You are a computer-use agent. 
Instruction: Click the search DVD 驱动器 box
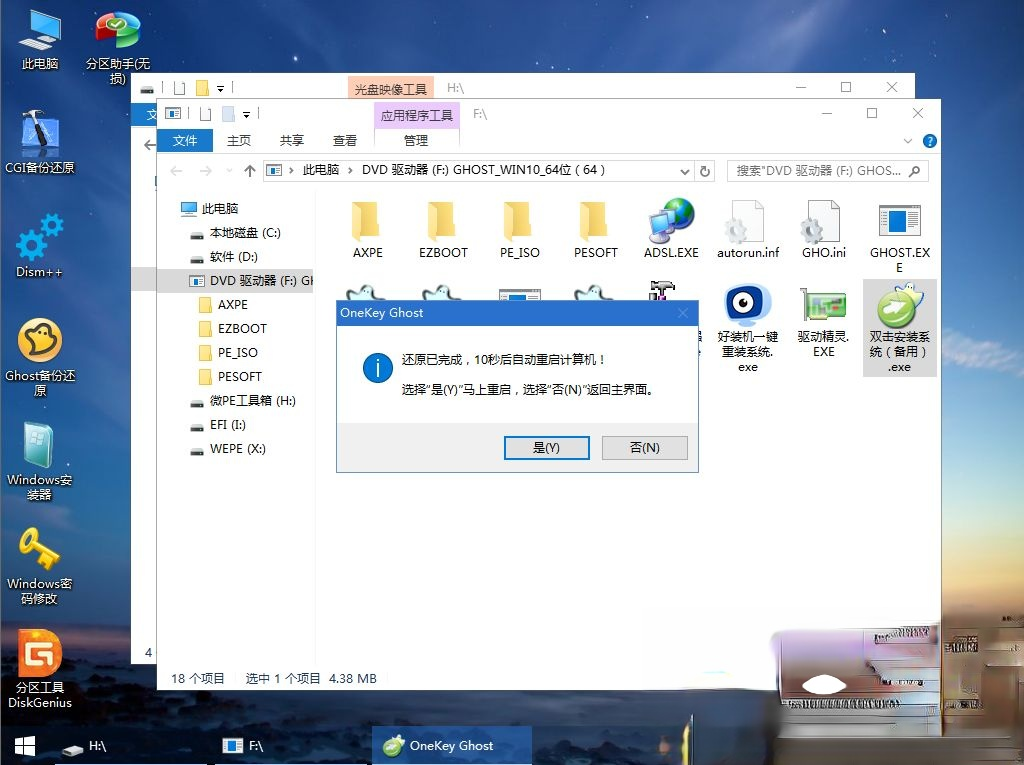point(827,171)
